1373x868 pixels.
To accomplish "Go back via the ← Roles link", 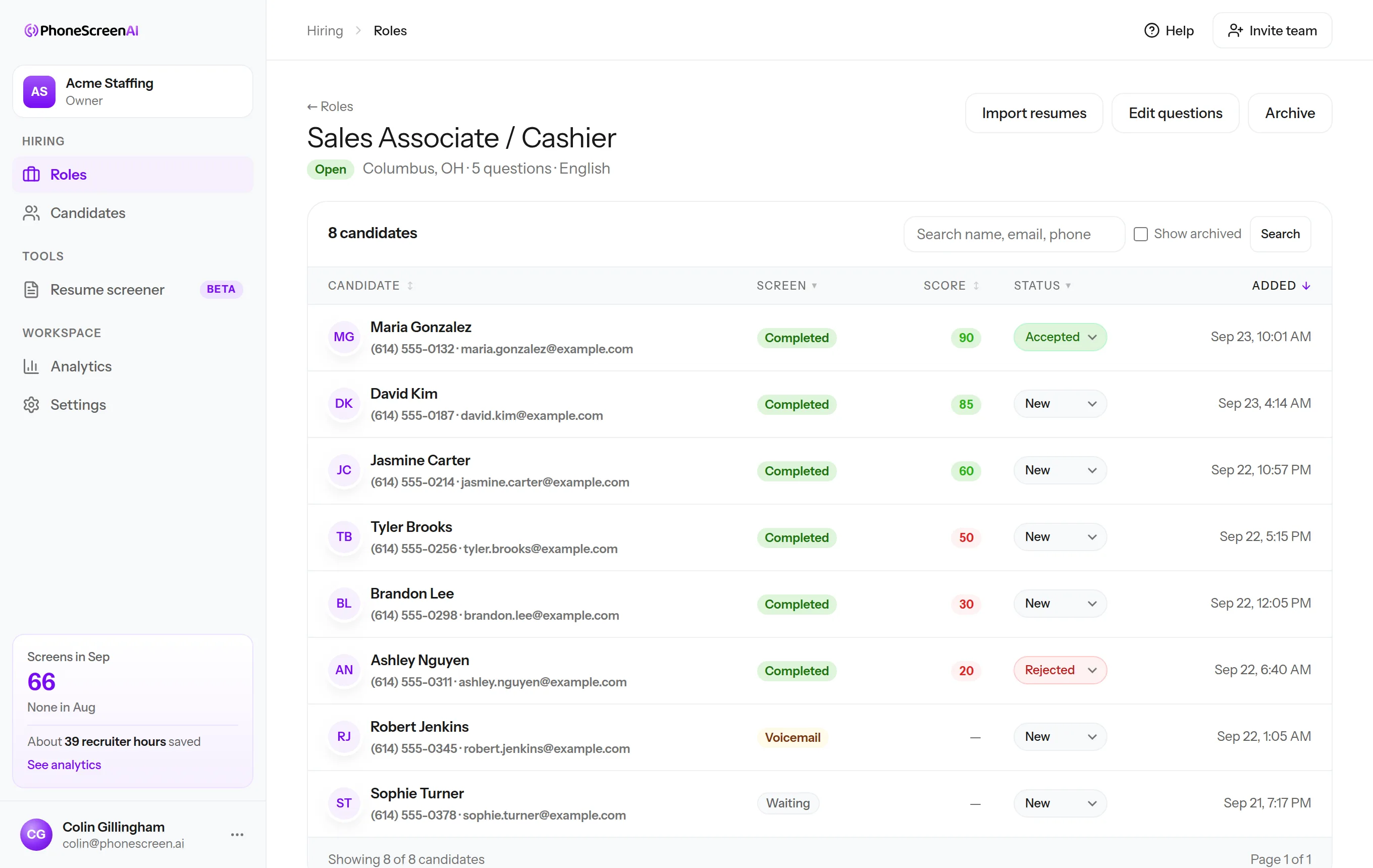I will 330,106.
